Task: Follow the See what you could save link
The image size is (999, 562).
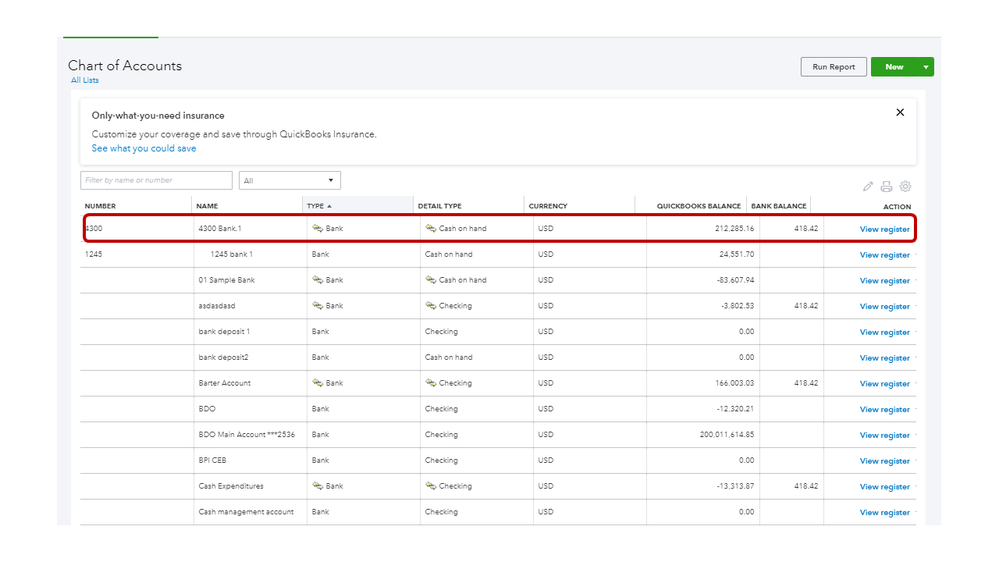Action: coord(144,149)
